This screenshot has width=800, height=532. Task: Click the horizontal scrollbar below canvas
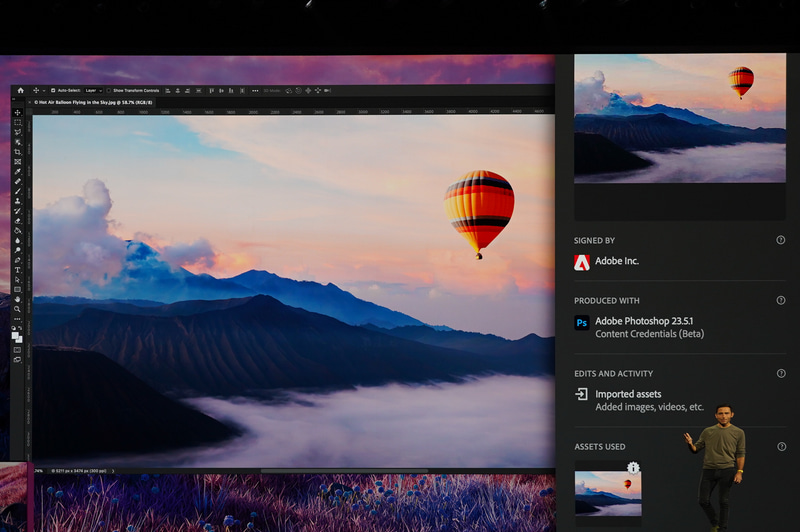click(344, 471)
